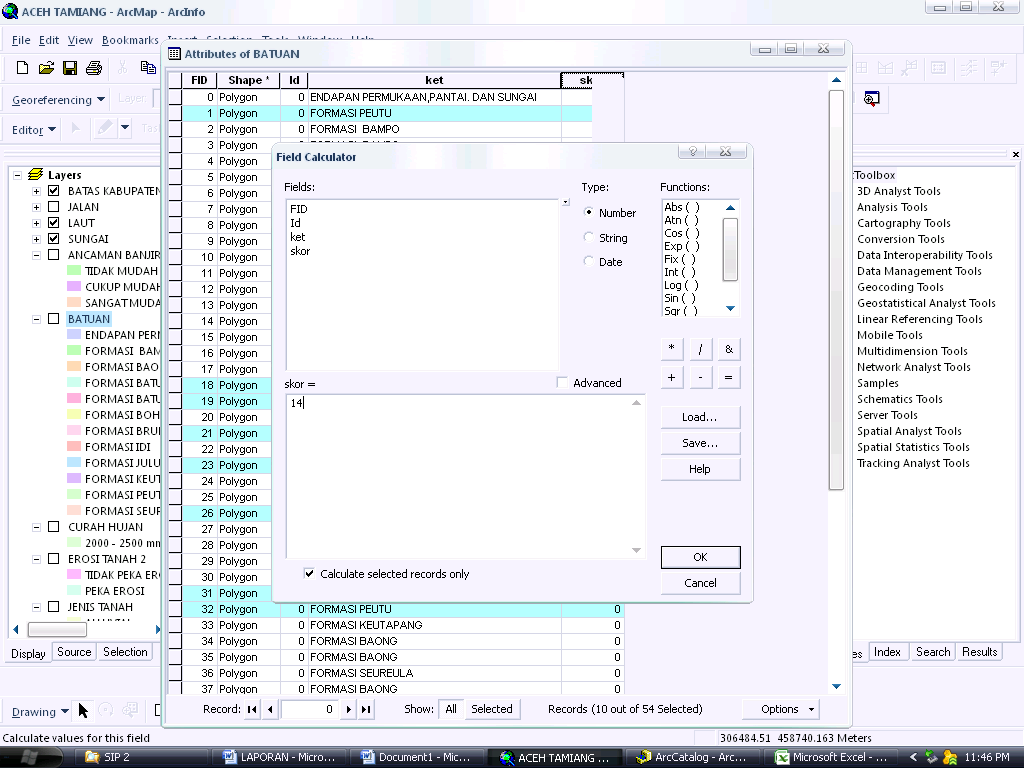Viewport: 1024px width, 768px height.
Task: Open the Options menu in the attribute table
Action: (780, 708)
